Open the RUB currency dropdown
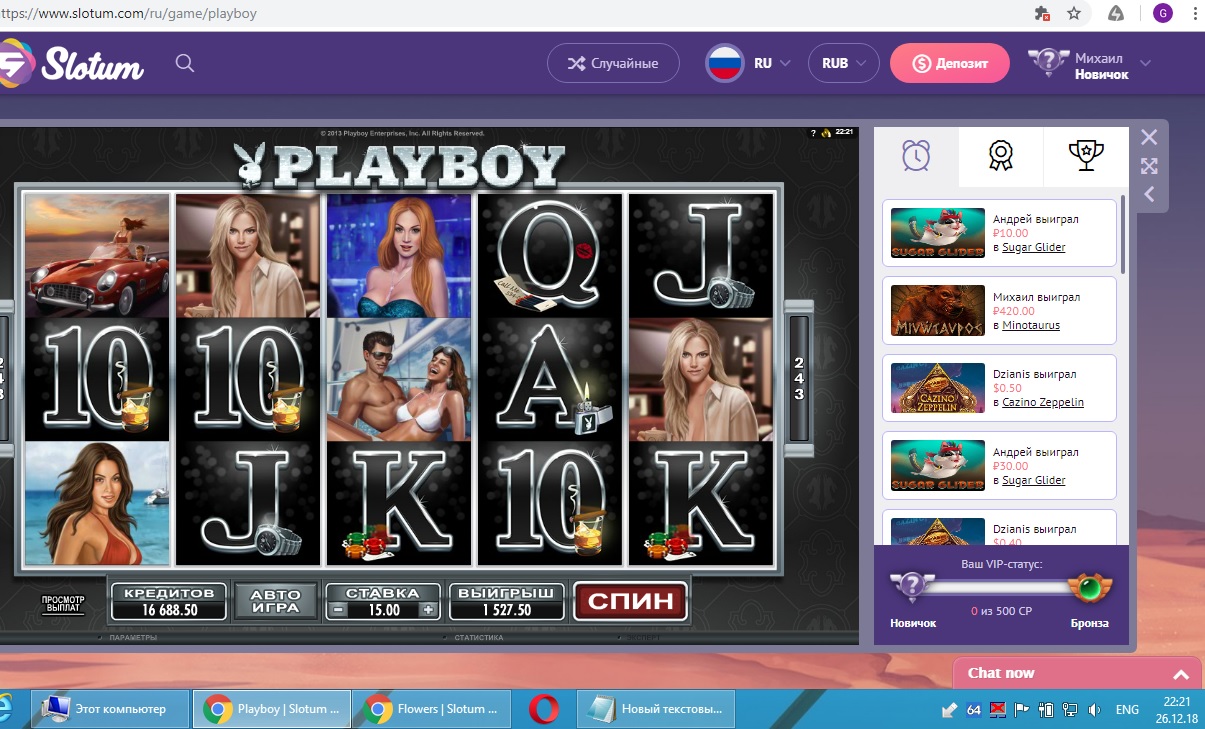Screen dimensions: 1205x729 click(844, 63)
